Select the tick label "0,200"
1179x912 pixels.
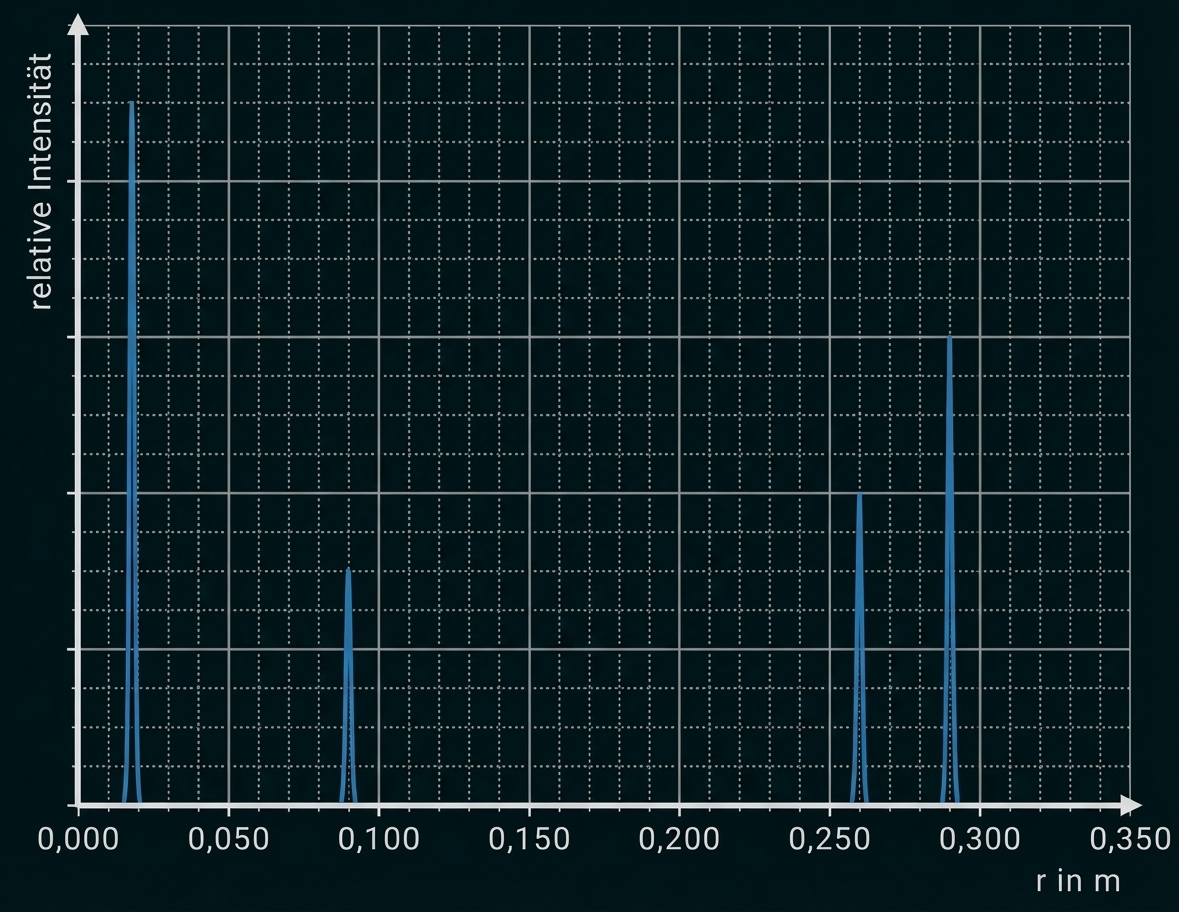679,840
